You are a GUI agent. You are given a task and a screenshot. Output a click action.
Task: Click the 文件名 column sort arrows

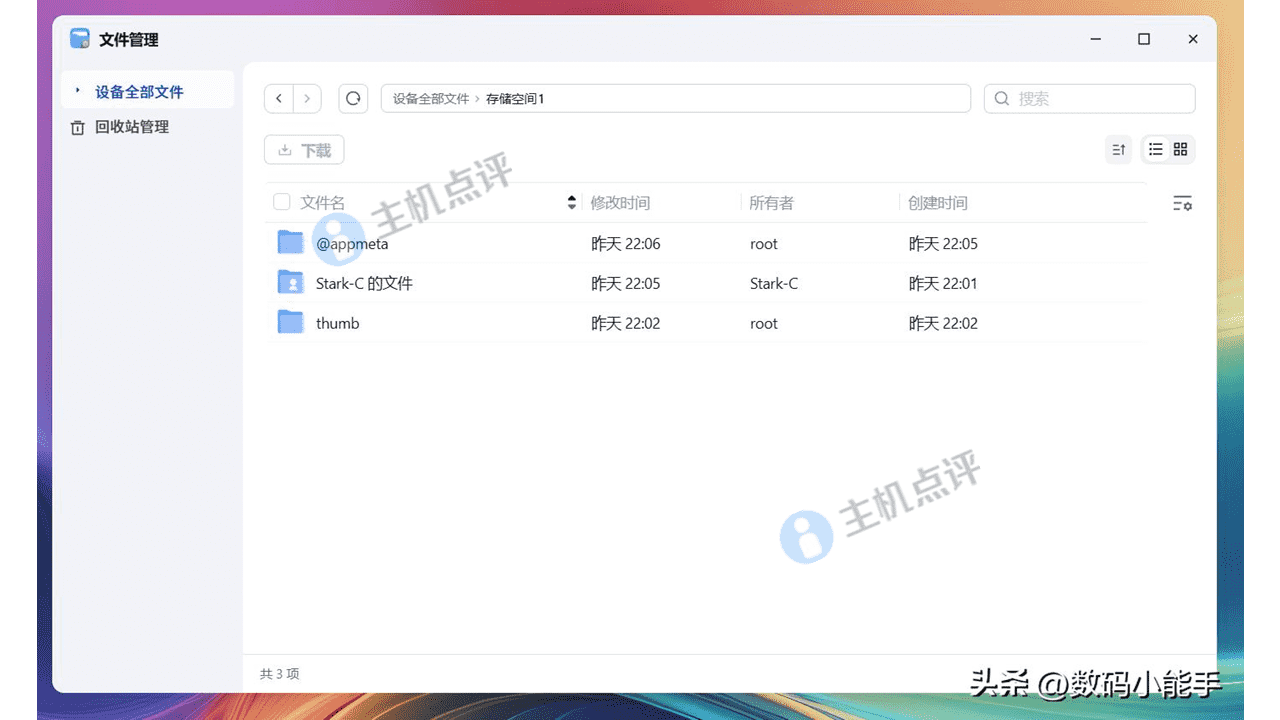click(572, 201)
